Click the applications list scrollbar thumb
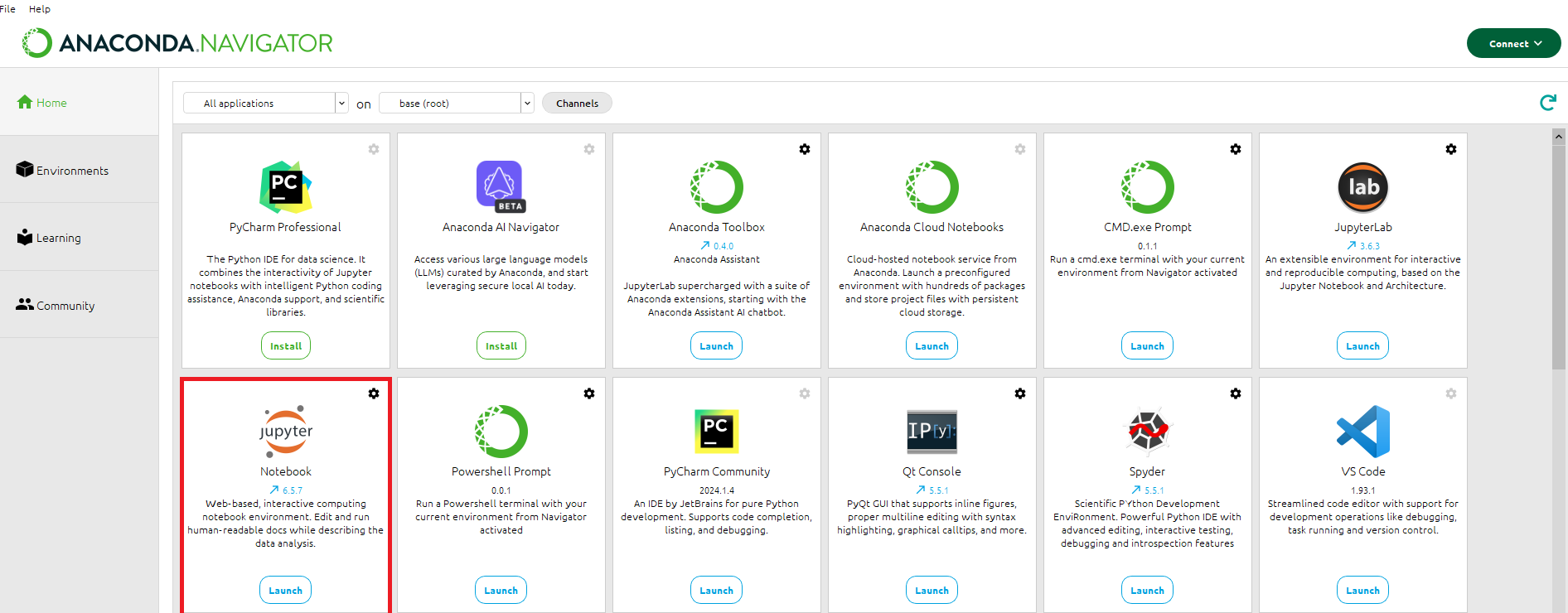The image size is (1568, 613). point(1559,257)
